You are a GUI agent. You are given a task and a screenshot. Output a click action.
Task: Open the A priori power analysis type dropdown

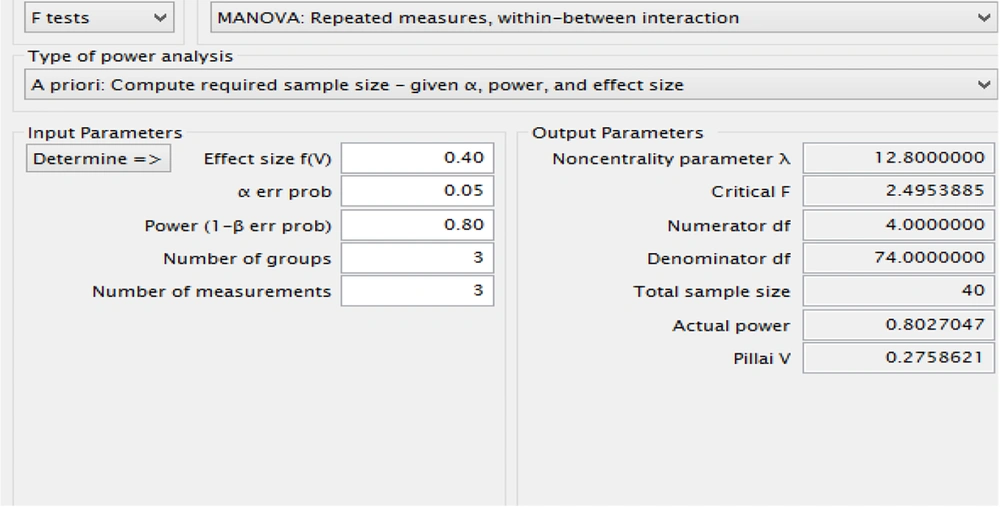pos(508,85)
